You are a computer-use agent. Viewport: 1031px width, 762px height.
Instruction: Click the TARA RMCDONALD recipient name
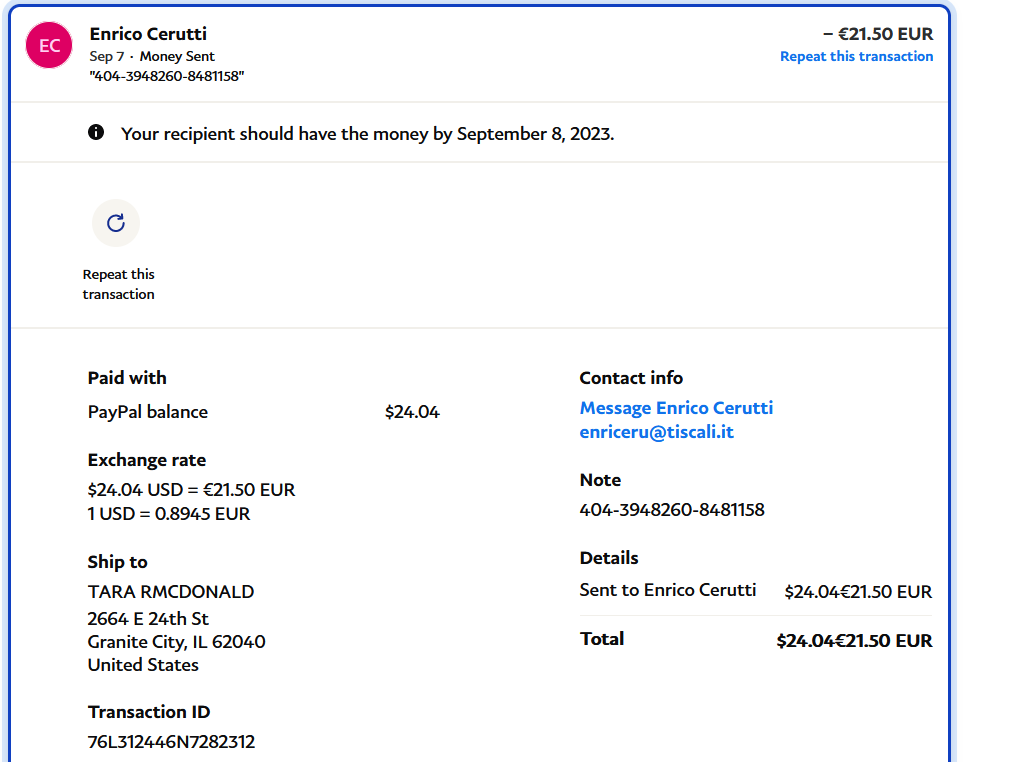(x=171, y=592)
